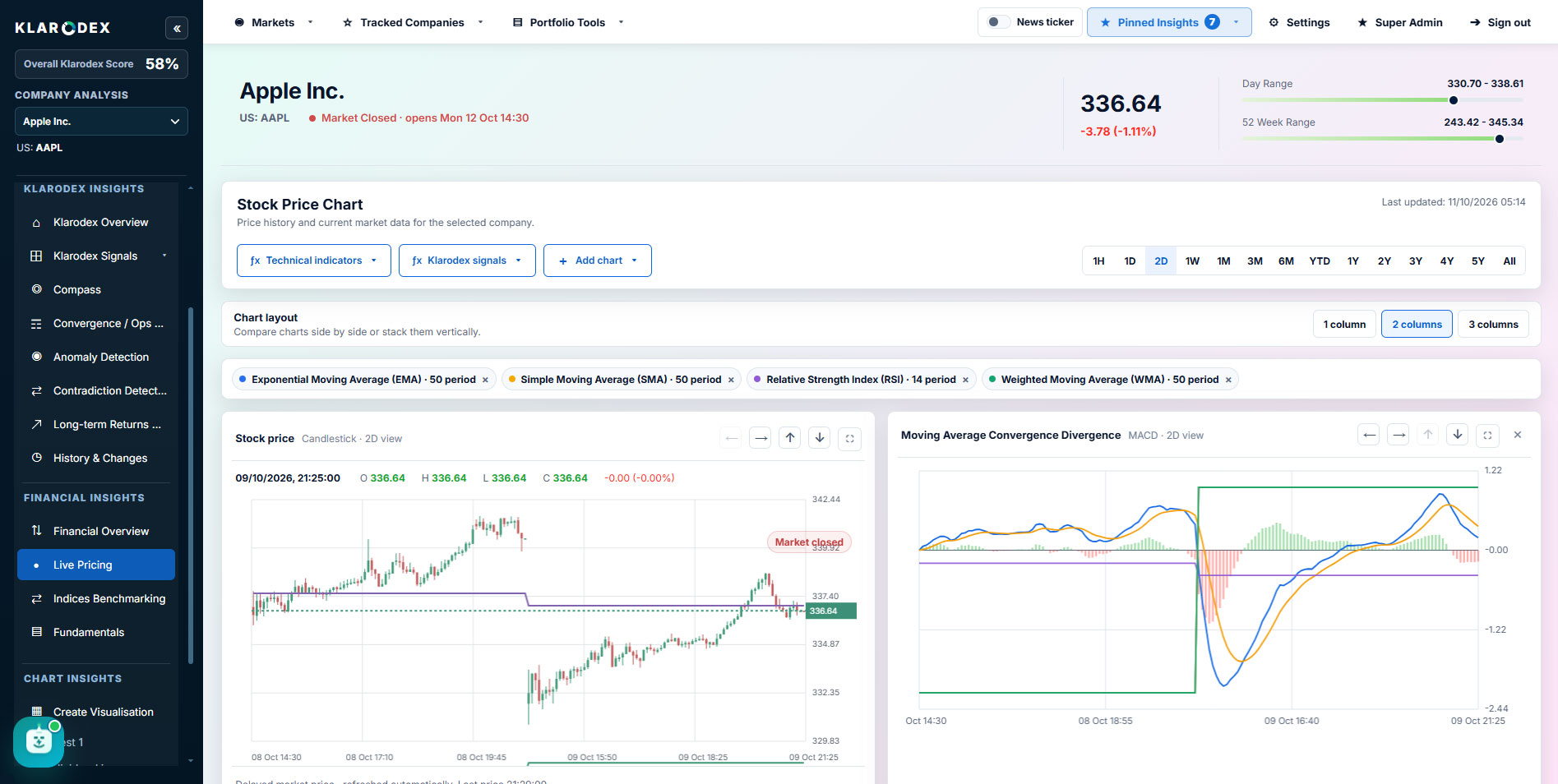Close the MACD chart panel
The height and width of the screenshot is (784, 1558).
(x=1518, y=435)
